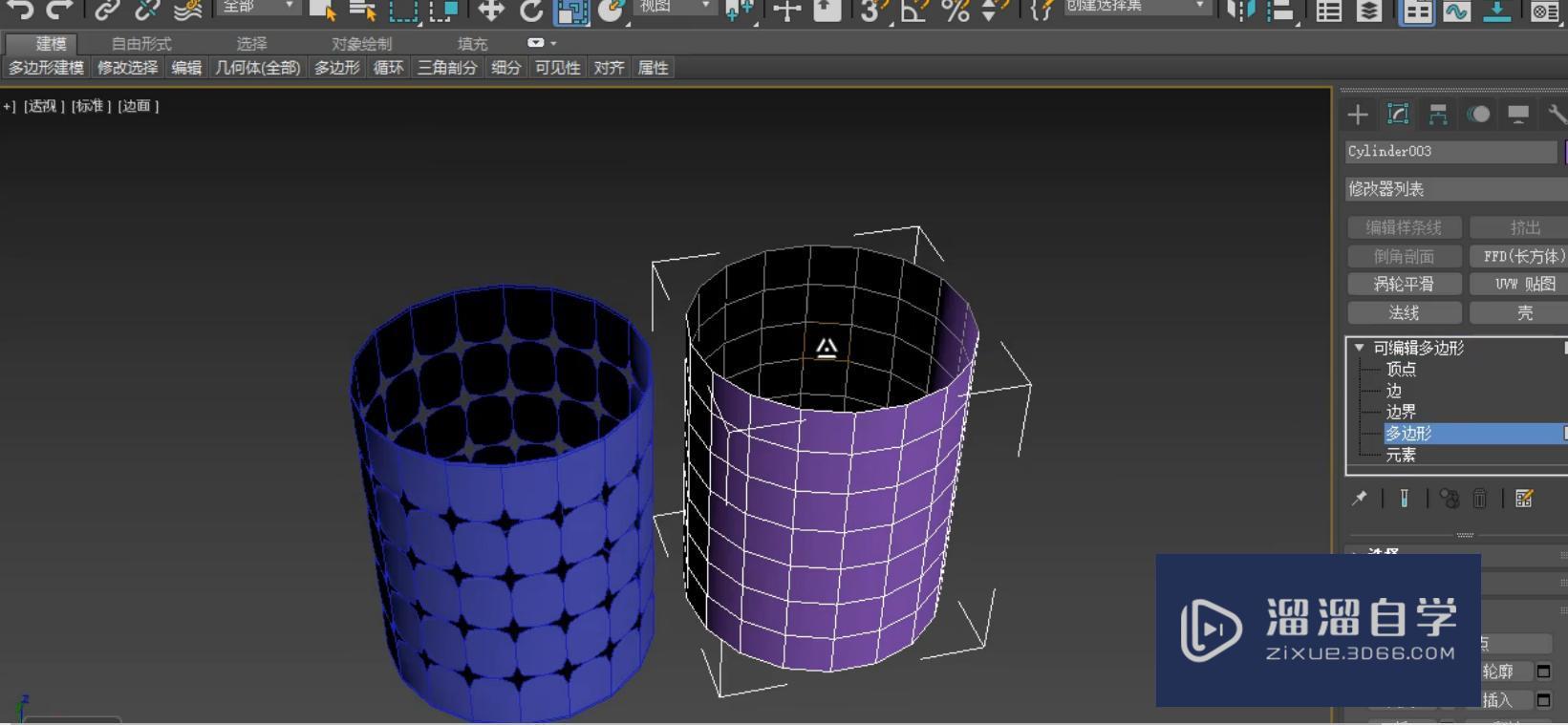The width and height of the screenshot is (1568, 725).
Task: Open the Modify command panel tab
Action: [1398, 115]
